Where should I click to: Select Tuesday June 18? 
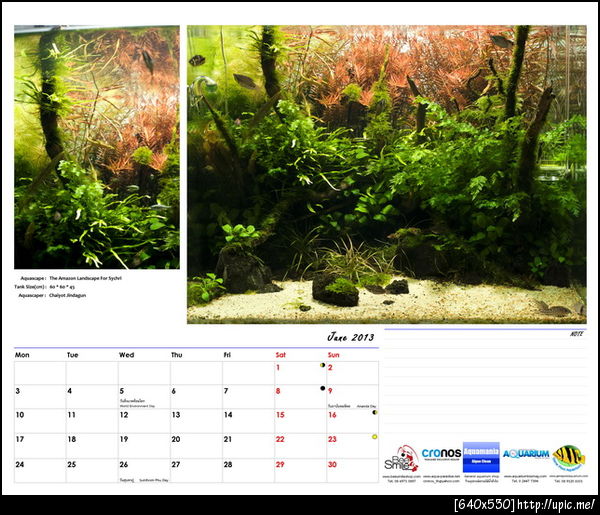tap(92, 446)
